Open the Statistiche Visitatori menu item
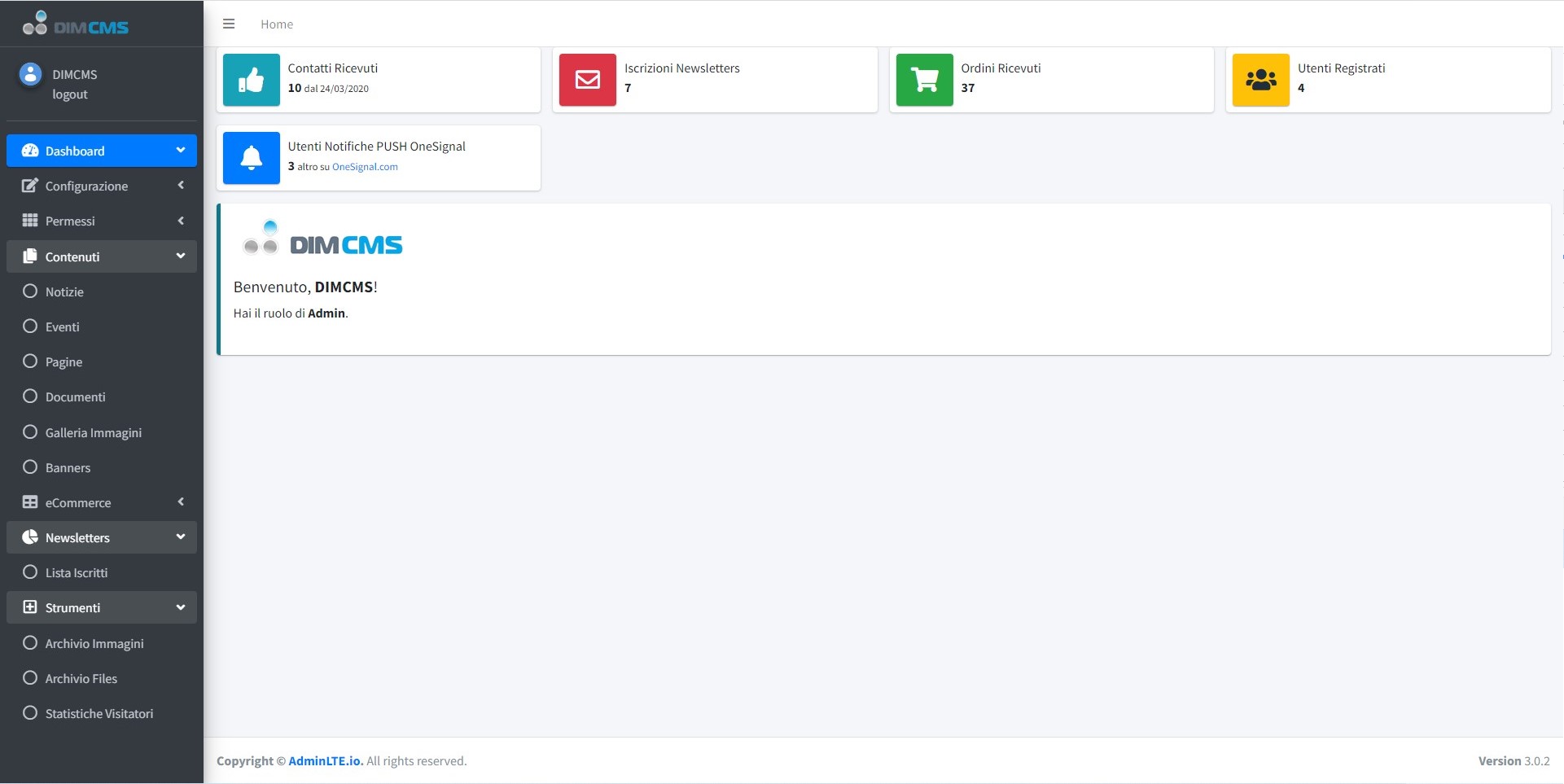The width and height of the screenshot is (1564, 784). click(102, 713)
